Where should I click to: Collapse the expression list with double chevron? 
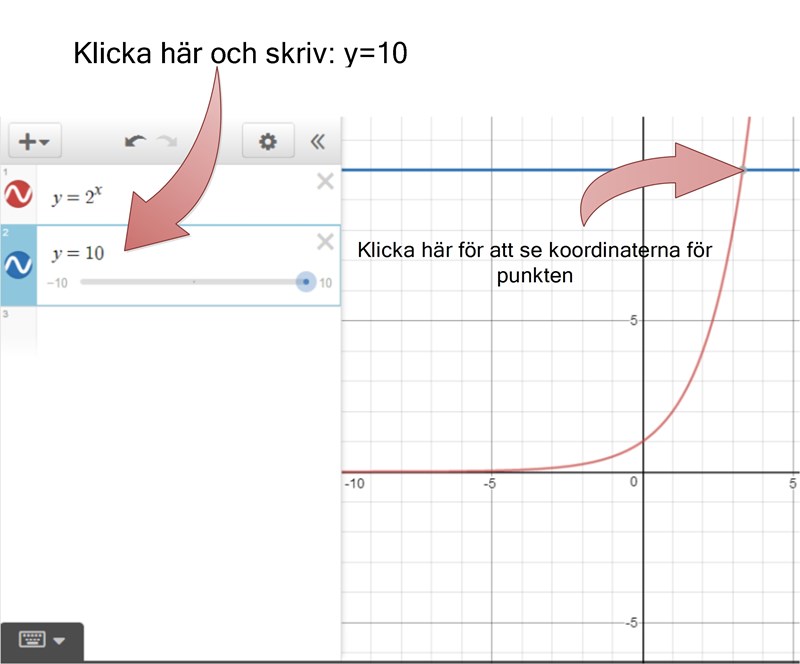(318, 142)
